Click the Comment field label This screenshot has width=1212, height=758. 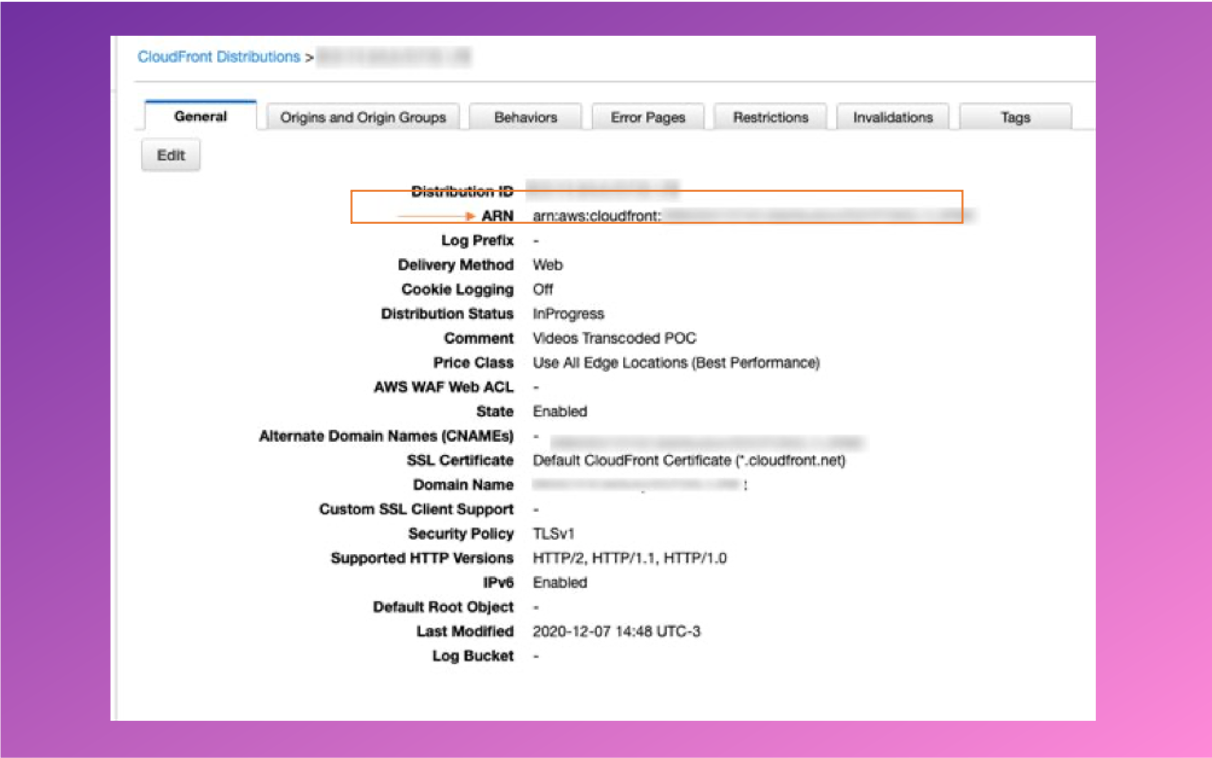point(479,338)
